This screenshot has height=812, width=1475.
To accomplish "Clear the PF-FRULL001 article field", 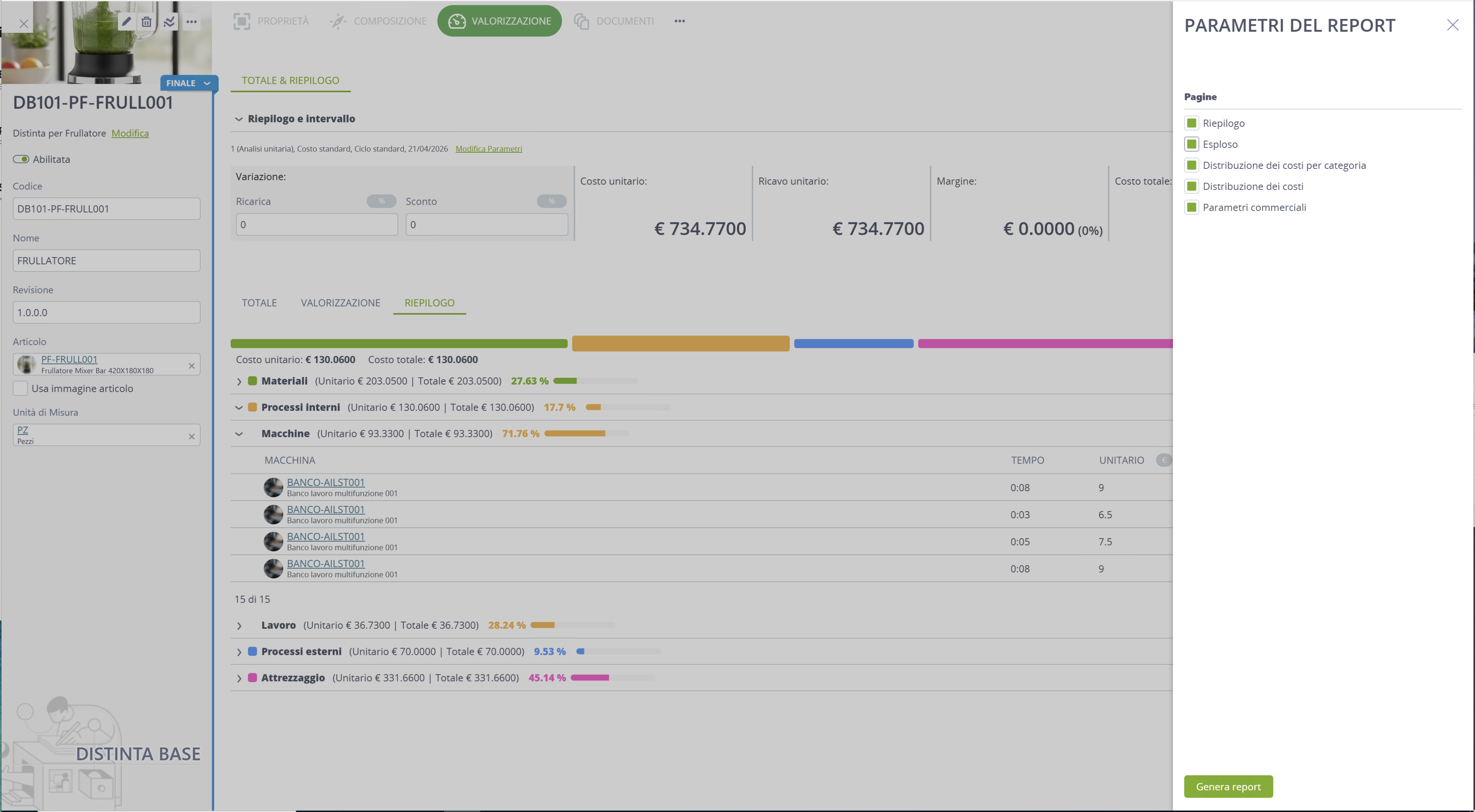I will tap(191, 365).
